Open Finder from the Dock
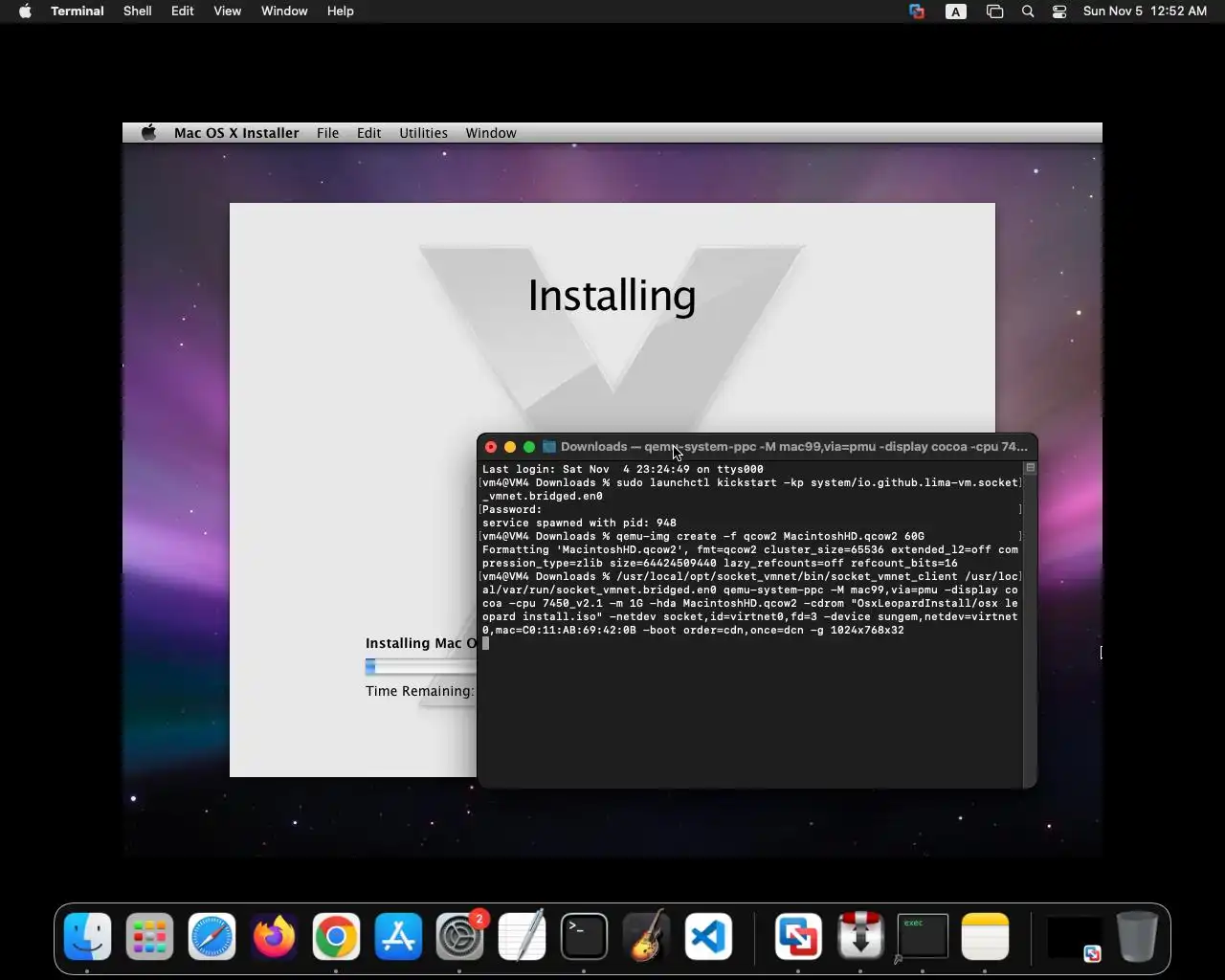Image resolution: width=1225 pixels, height=980 pixels. (87, 936)
